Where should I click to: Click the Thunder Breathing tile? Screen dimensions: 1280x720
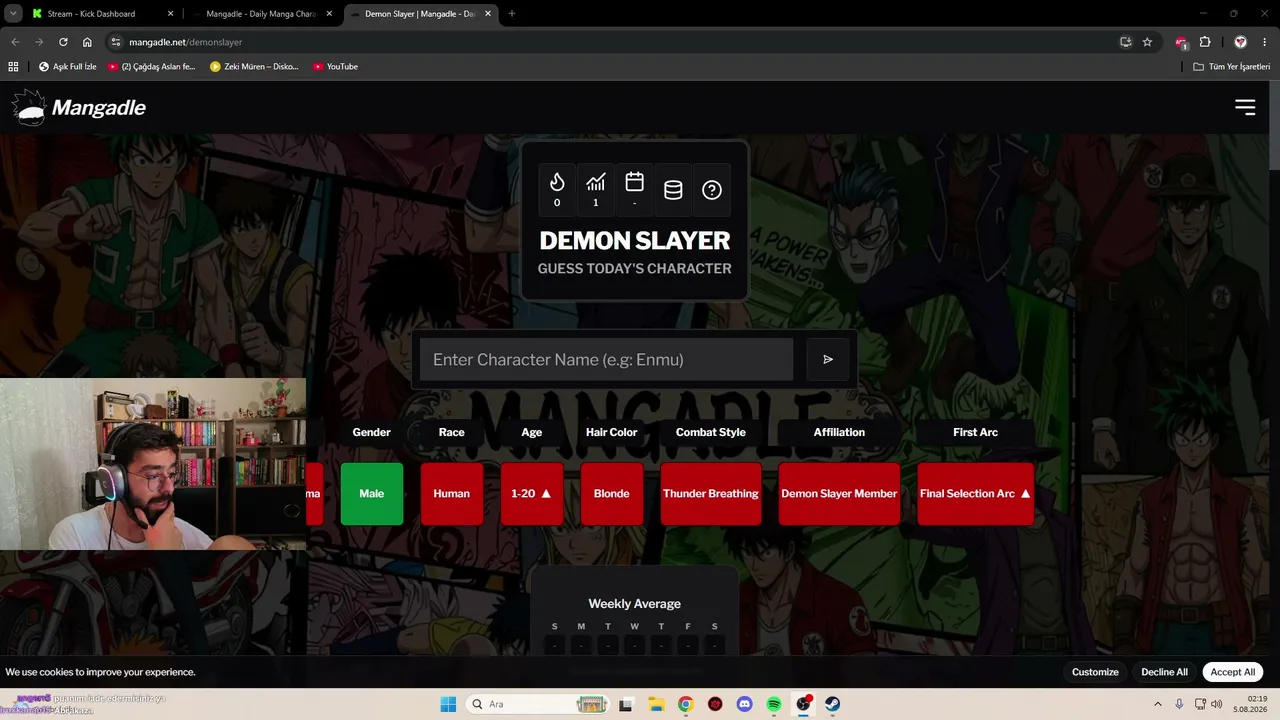coord(711,493)
